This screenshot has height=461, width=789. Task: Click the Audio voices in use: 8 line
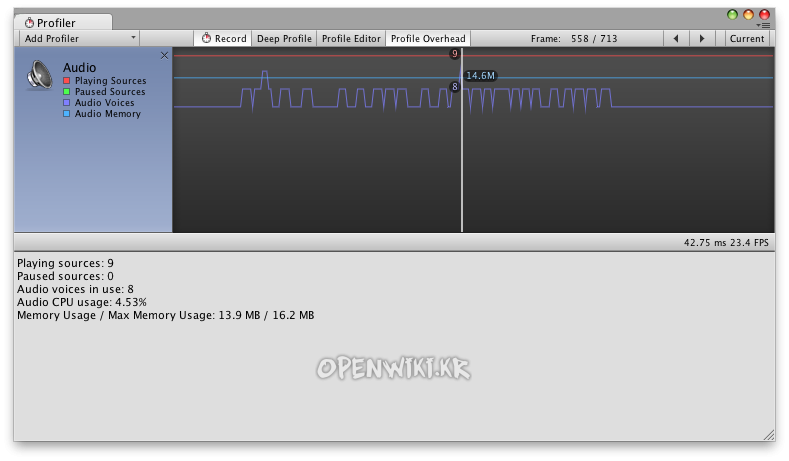click(x=75, y=289)
